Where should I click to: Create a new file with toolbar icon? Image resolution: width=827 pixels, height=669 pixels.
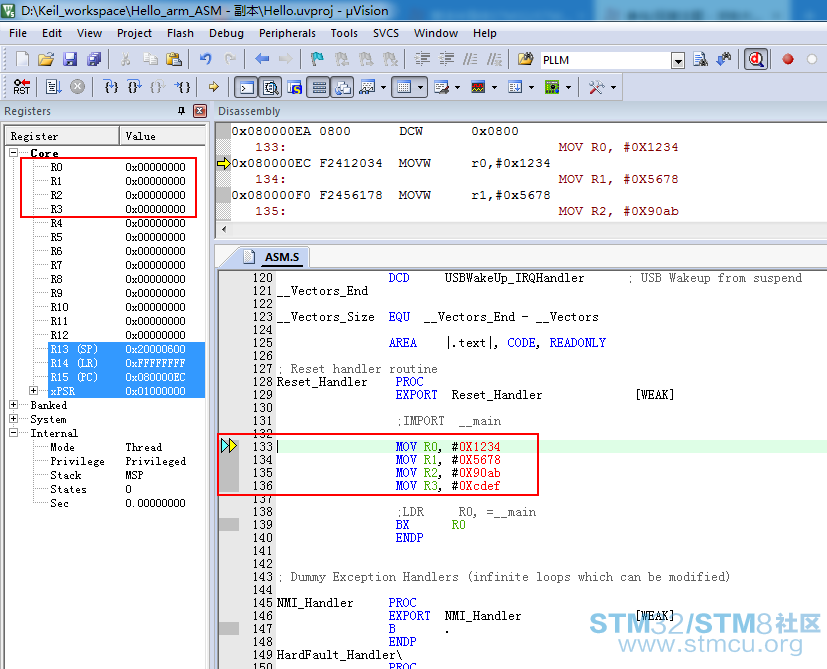22,59
